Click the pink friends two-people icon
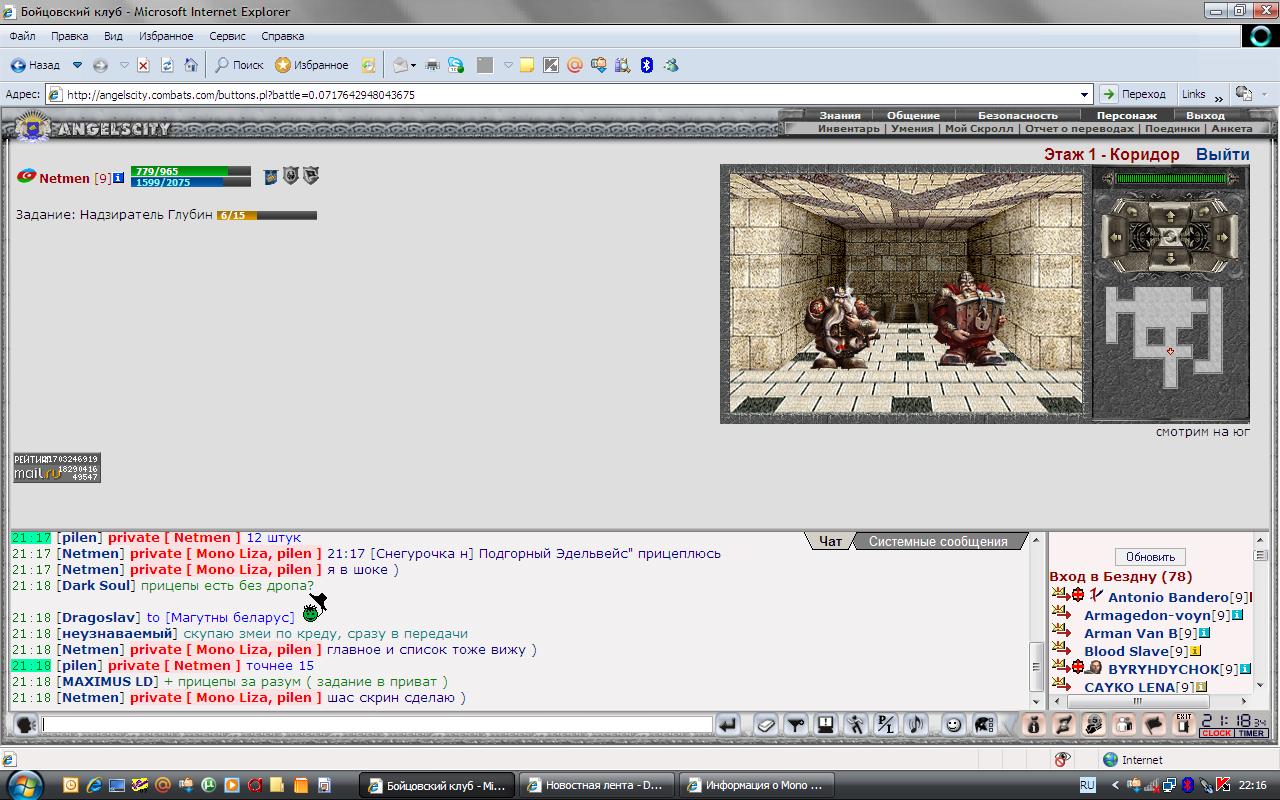The width and height of the screenshot is (1280, 800). pos(1124,725)
